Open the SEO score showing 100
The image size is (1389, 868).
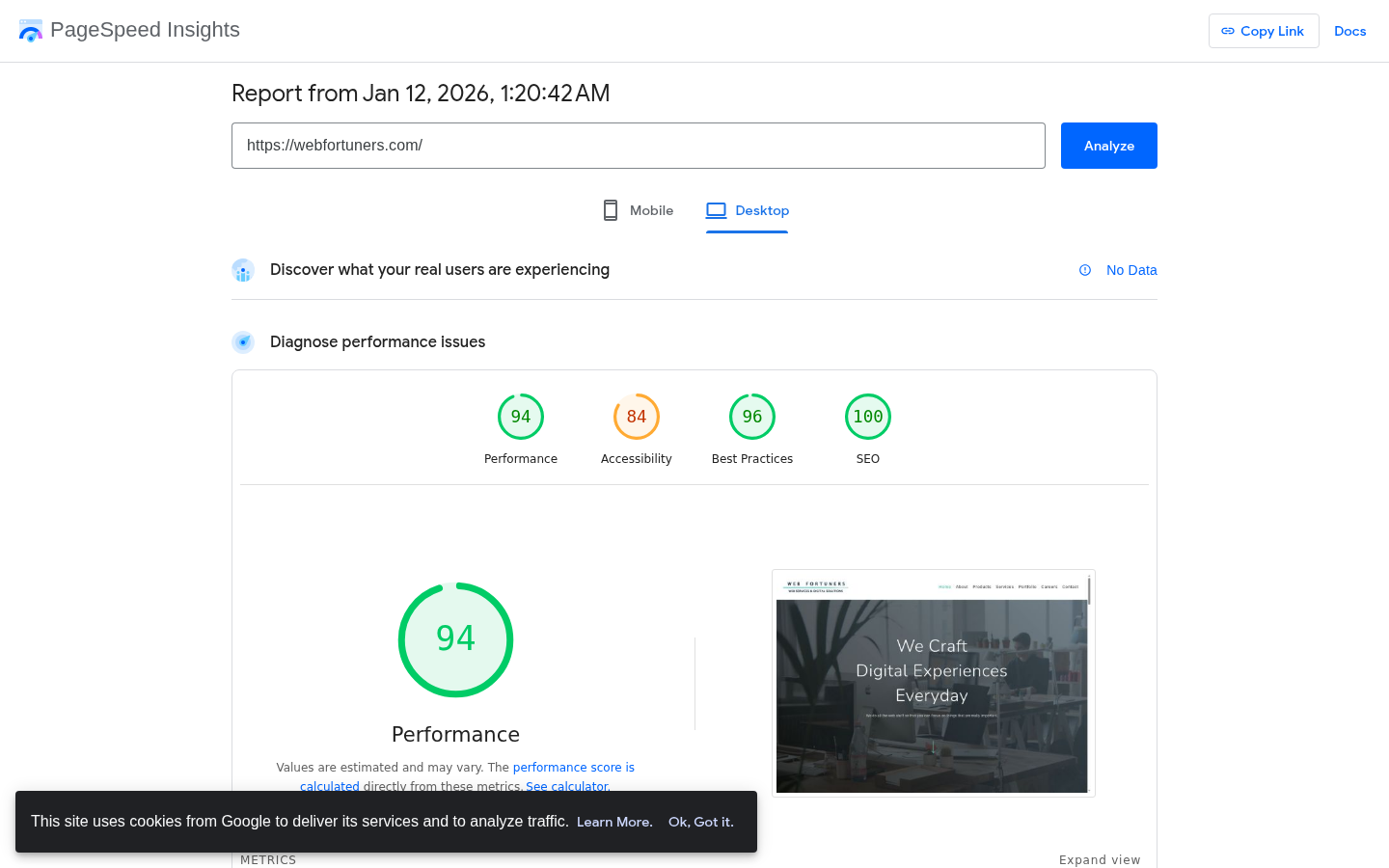(x=868, y=416)
